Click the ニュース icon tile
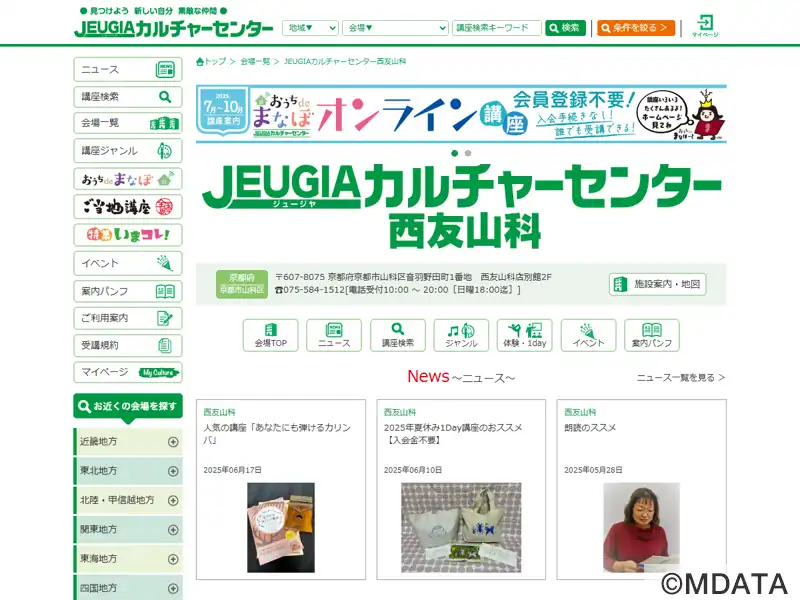This screenshot has width=800, height=600. pyautogui.click(x=334, y=335)
